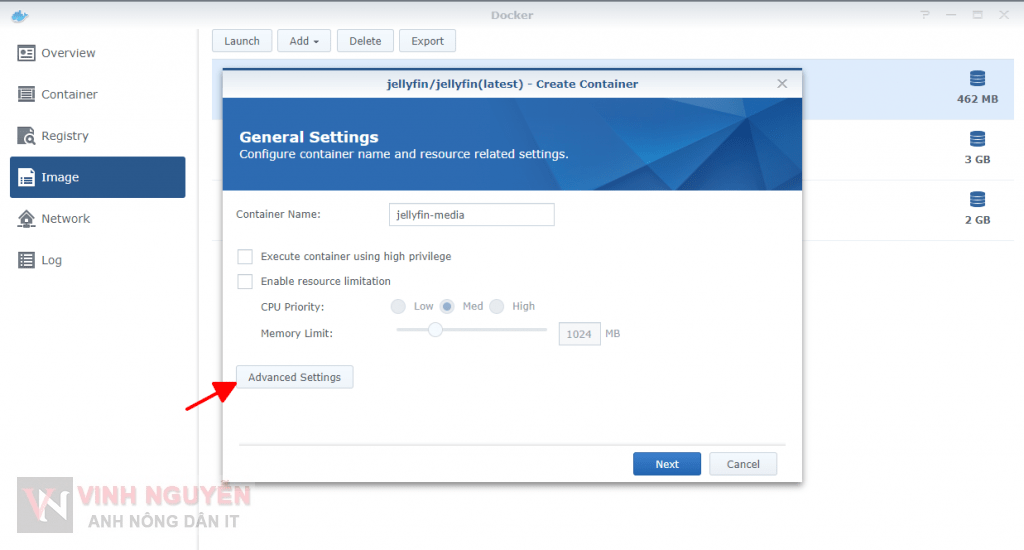Click the Container Name text field
1024x550 pixels.
[471, 215]
